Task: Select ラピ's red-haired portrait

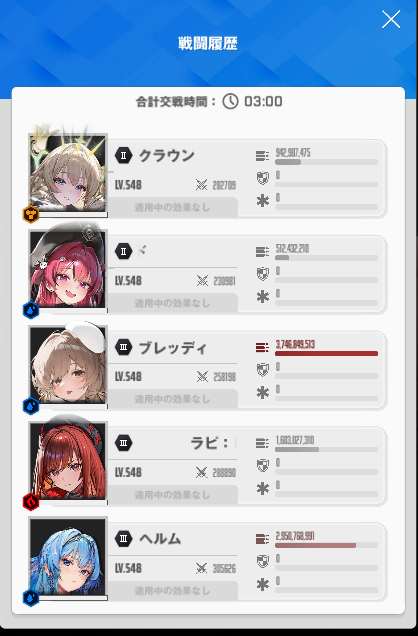Action: click(68, 460)
